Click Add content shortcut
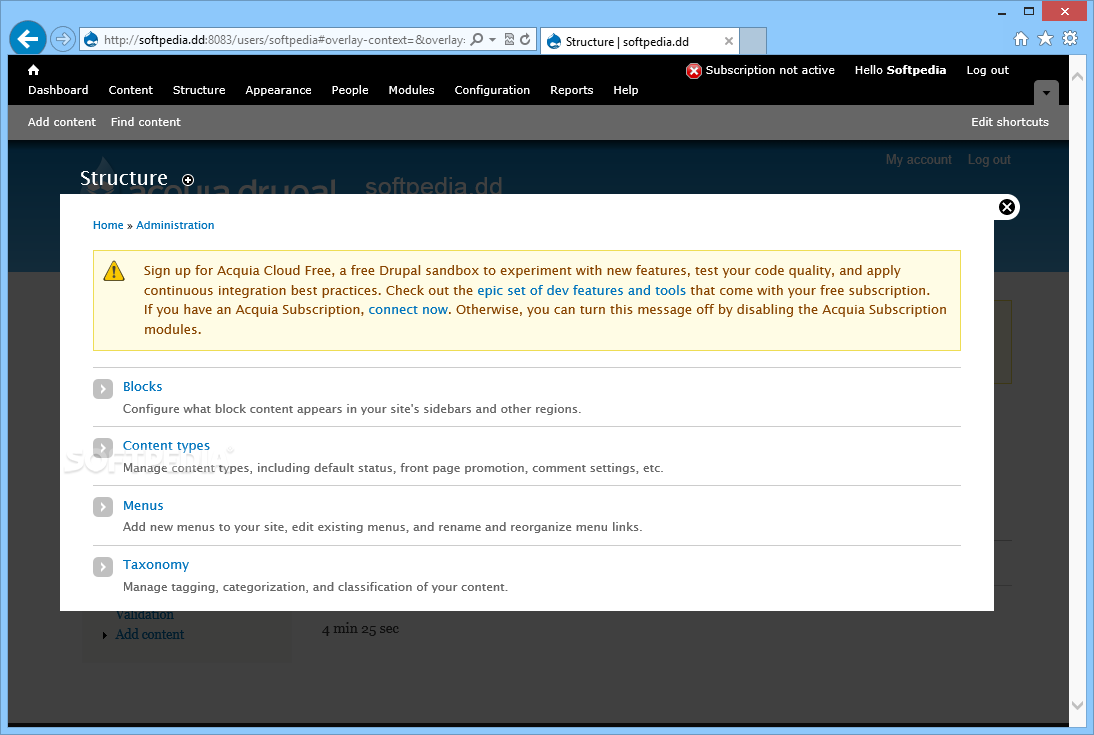Screen dimensions: 1094x735 [61, 122]
